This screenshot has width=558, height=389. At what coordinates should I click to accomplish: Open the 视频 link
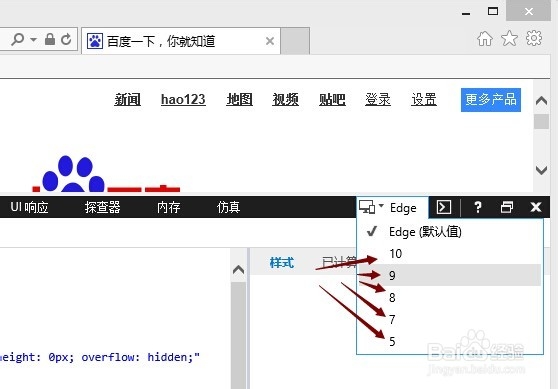285,99
